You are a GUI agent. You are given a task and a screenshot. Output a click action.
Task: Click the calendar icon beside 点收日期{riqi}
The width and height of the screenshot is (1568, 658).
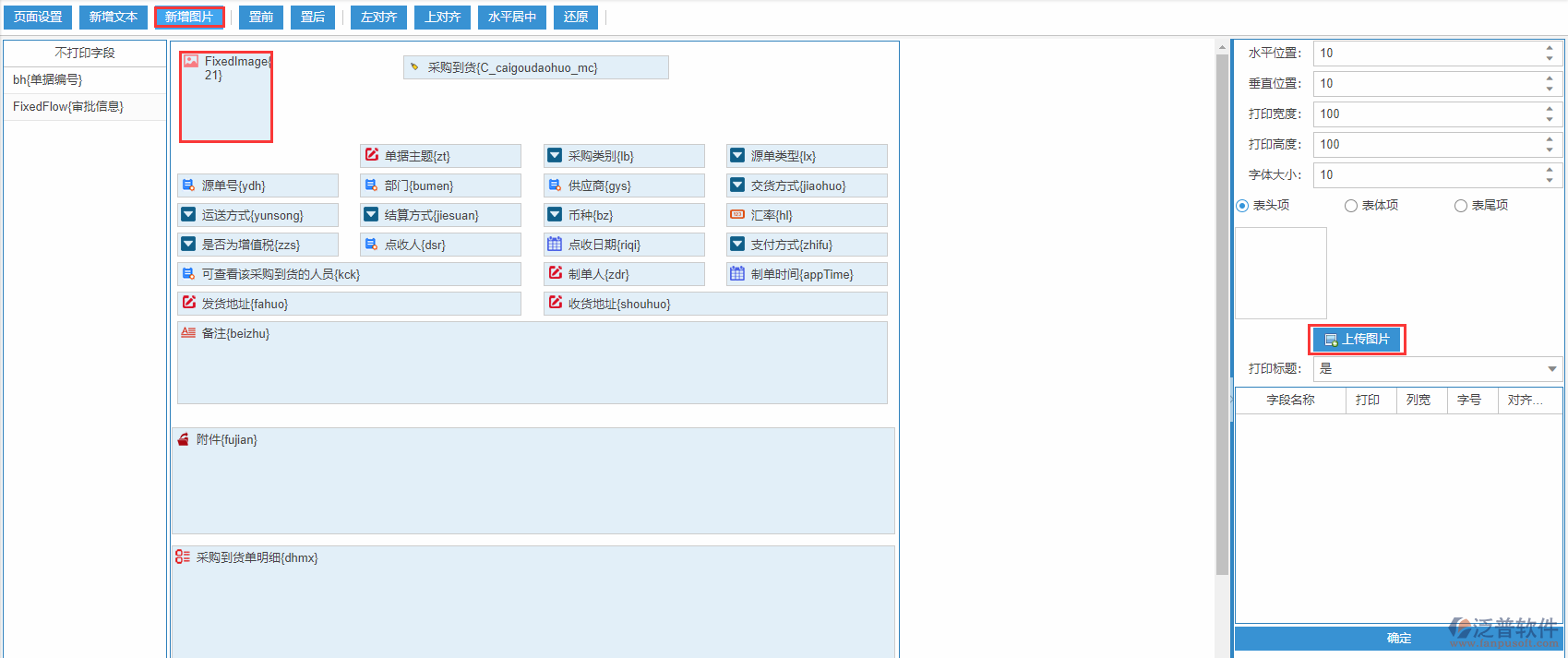[555, 245]
